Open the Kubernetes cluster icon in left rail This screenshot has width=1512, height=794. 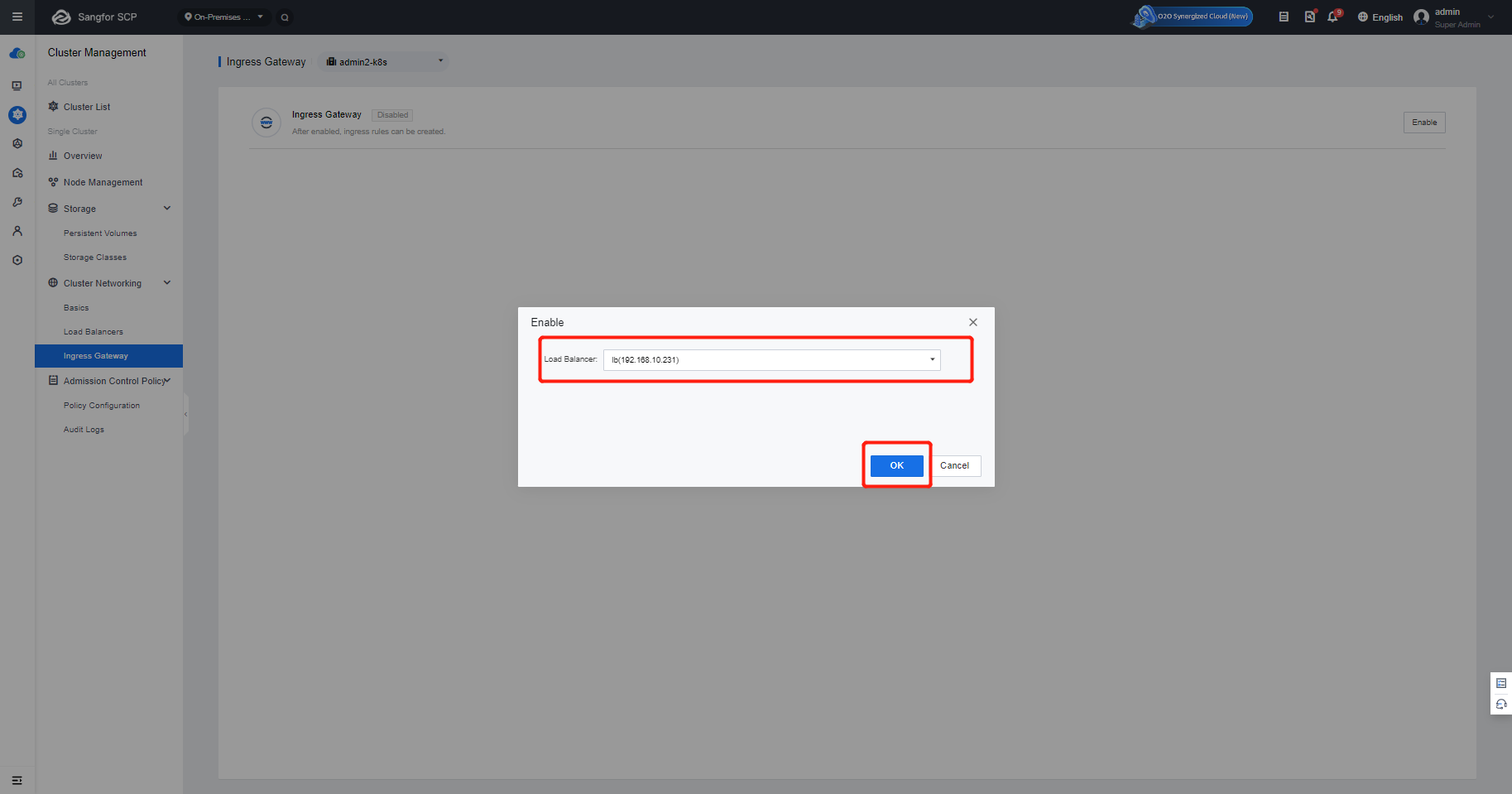[17, 115]
